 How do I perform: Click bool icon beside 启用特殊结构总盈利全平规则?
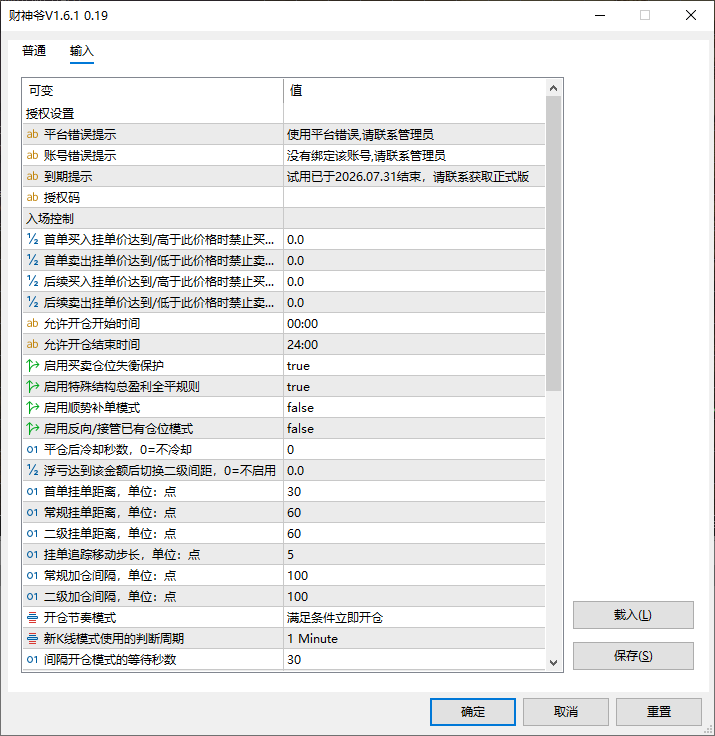pos(32,386)
